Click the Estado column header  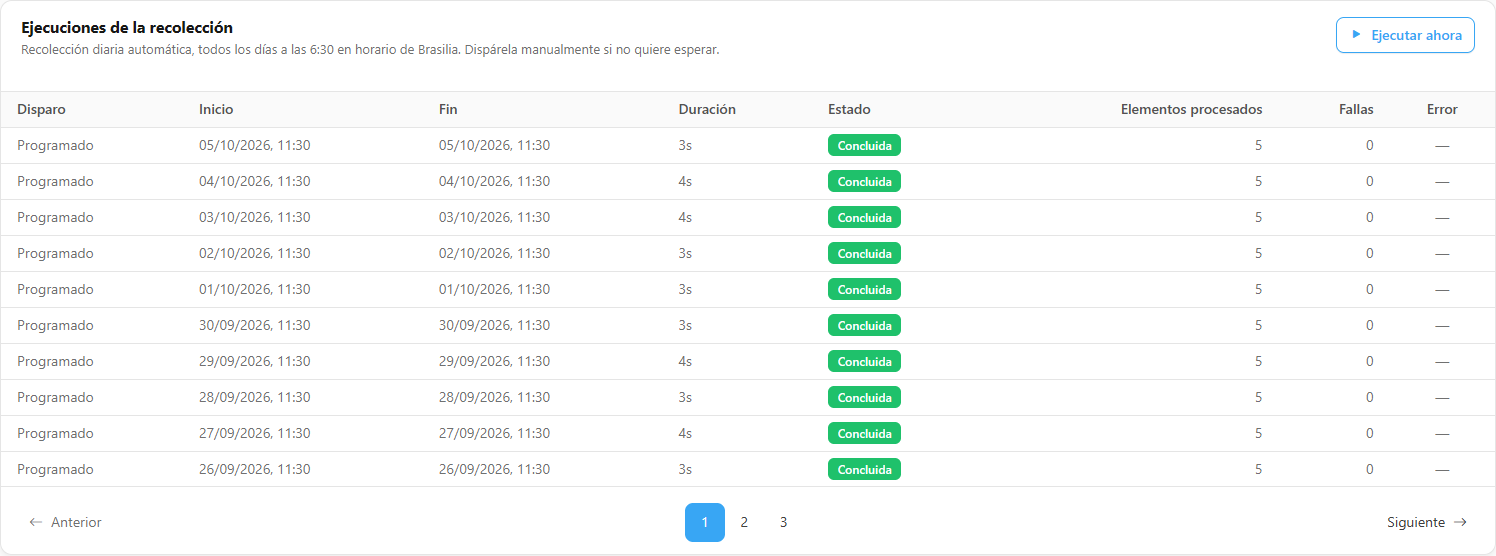point(849,109)
